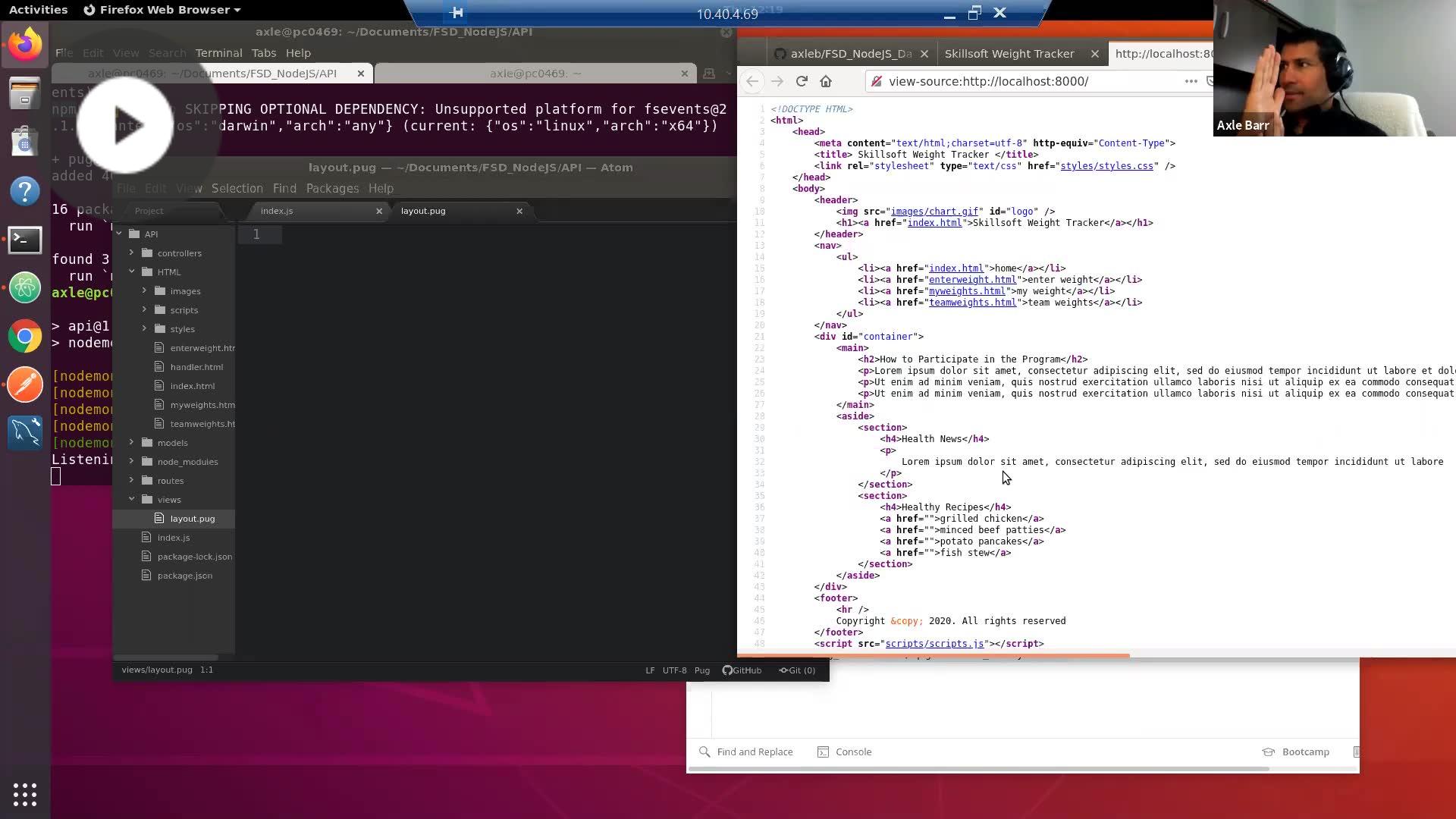Collapse the views folder
The image size is (1456, 819).
[131, 499]
